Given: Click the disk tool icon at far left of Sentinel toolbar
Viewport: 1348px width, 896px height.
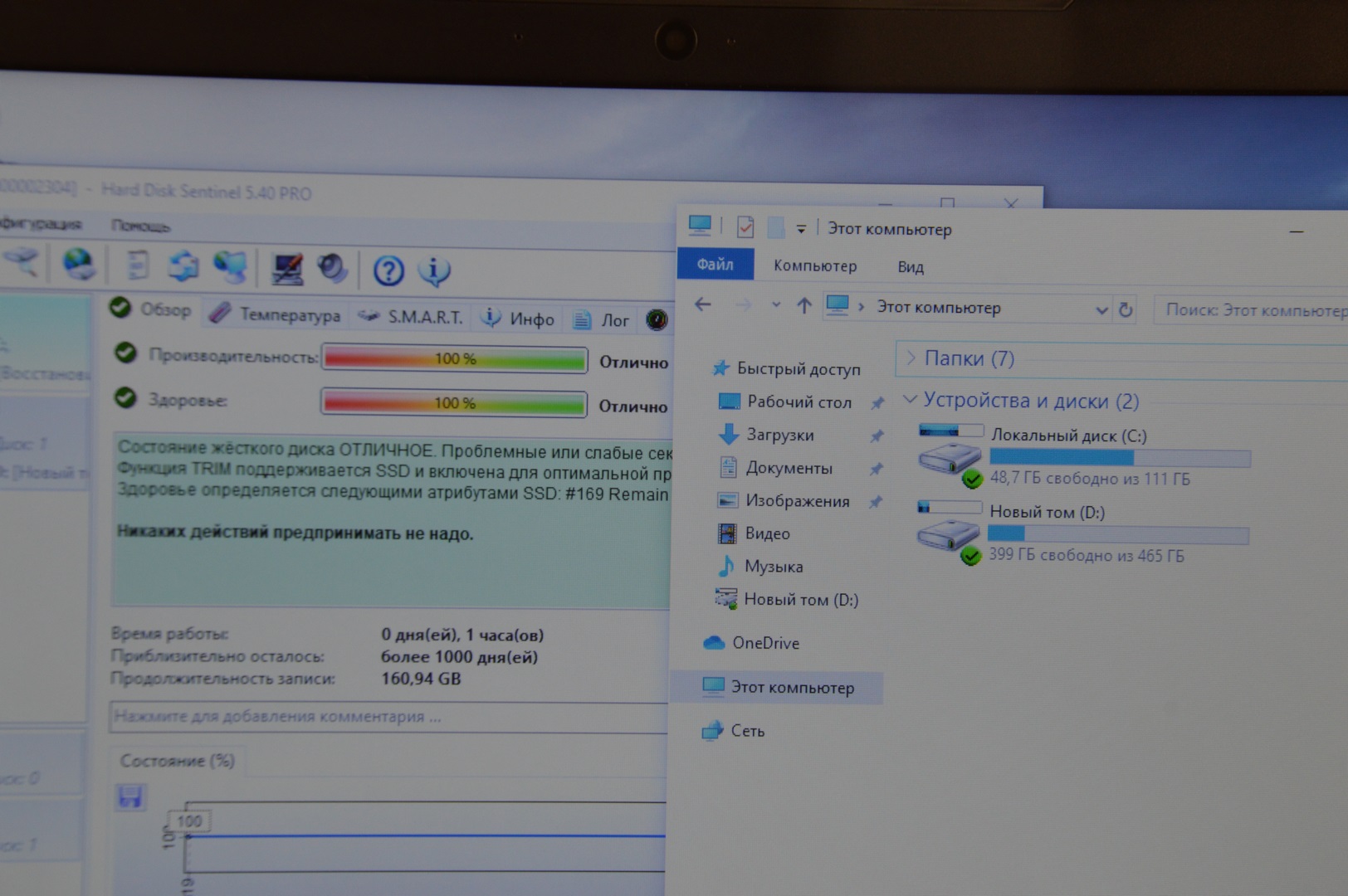Looking at the screenshot, I should (x=22, y=262).
